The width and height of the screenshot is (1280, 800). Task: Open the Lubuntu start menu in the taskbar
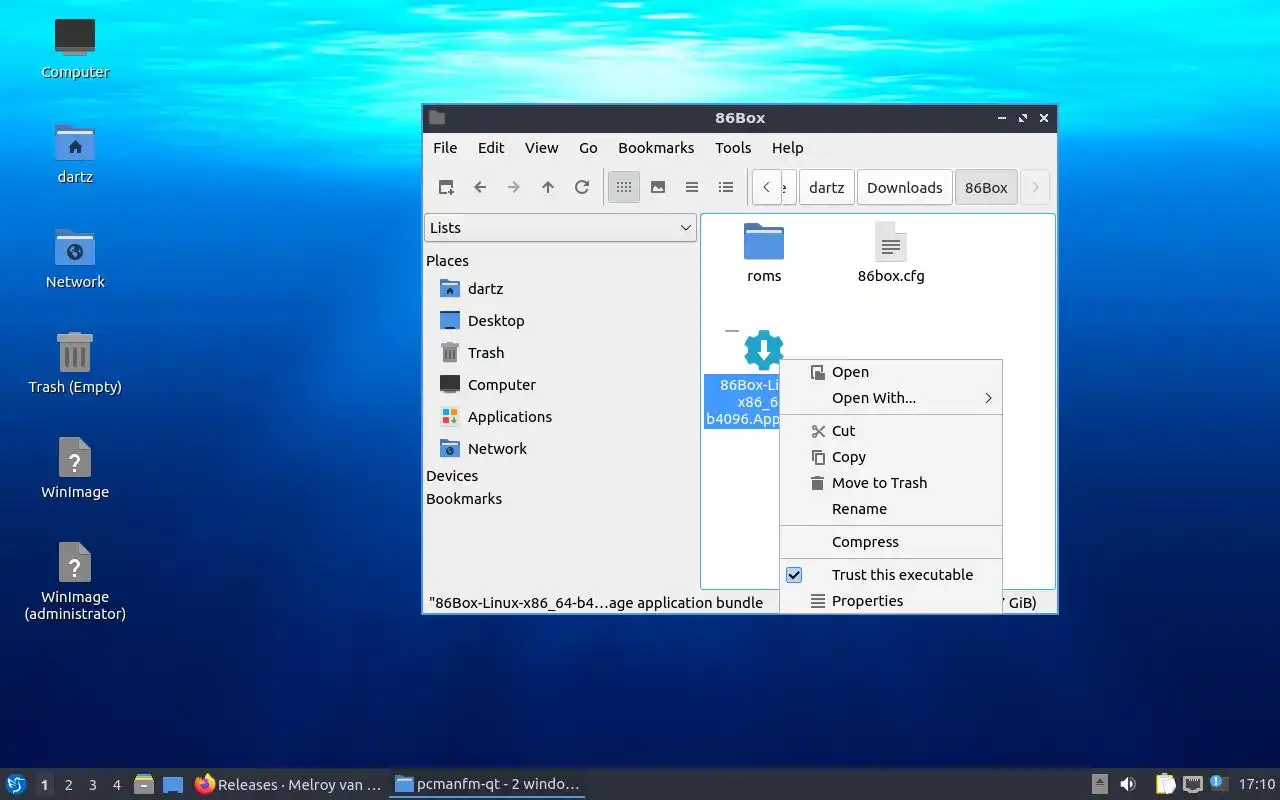point(16,784)
